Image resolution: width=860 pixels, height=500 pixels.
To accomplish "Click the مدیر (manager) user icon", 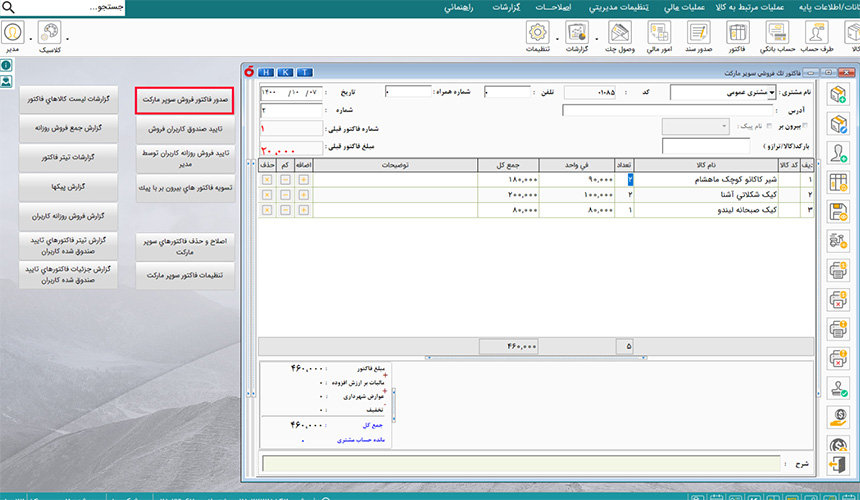I will [x=13, y=36].
